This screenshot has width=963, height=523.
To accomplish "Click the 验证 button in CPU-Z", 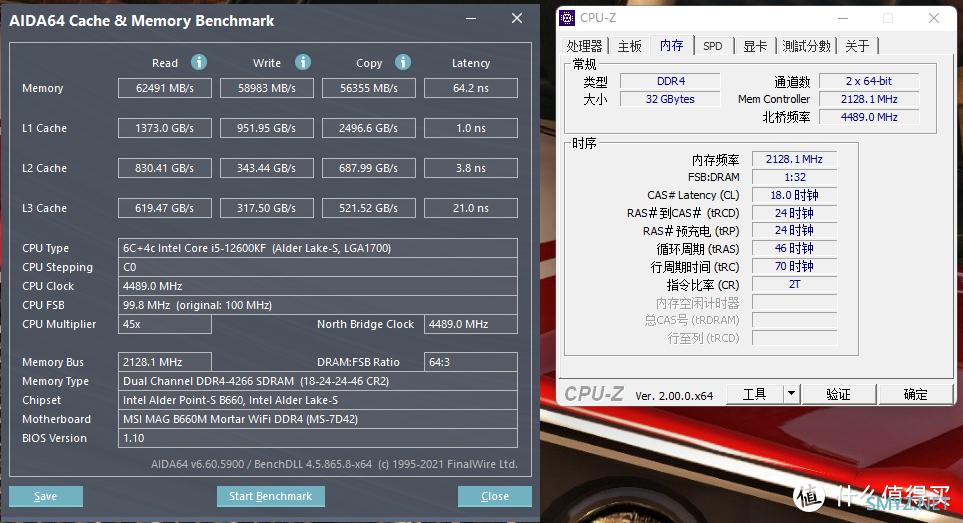I will point(838,394).
